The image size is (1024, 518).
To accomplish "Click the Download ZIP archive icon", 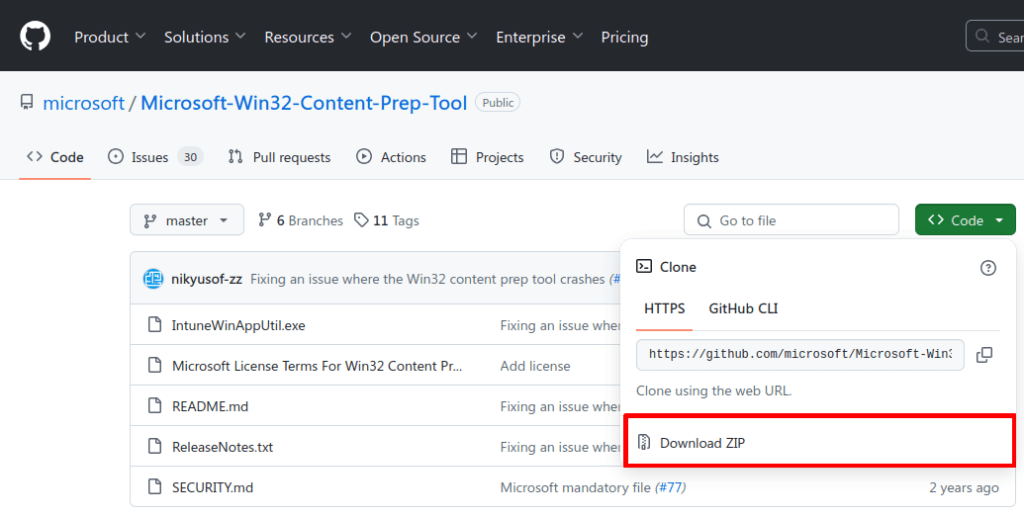I will (644, 443).
